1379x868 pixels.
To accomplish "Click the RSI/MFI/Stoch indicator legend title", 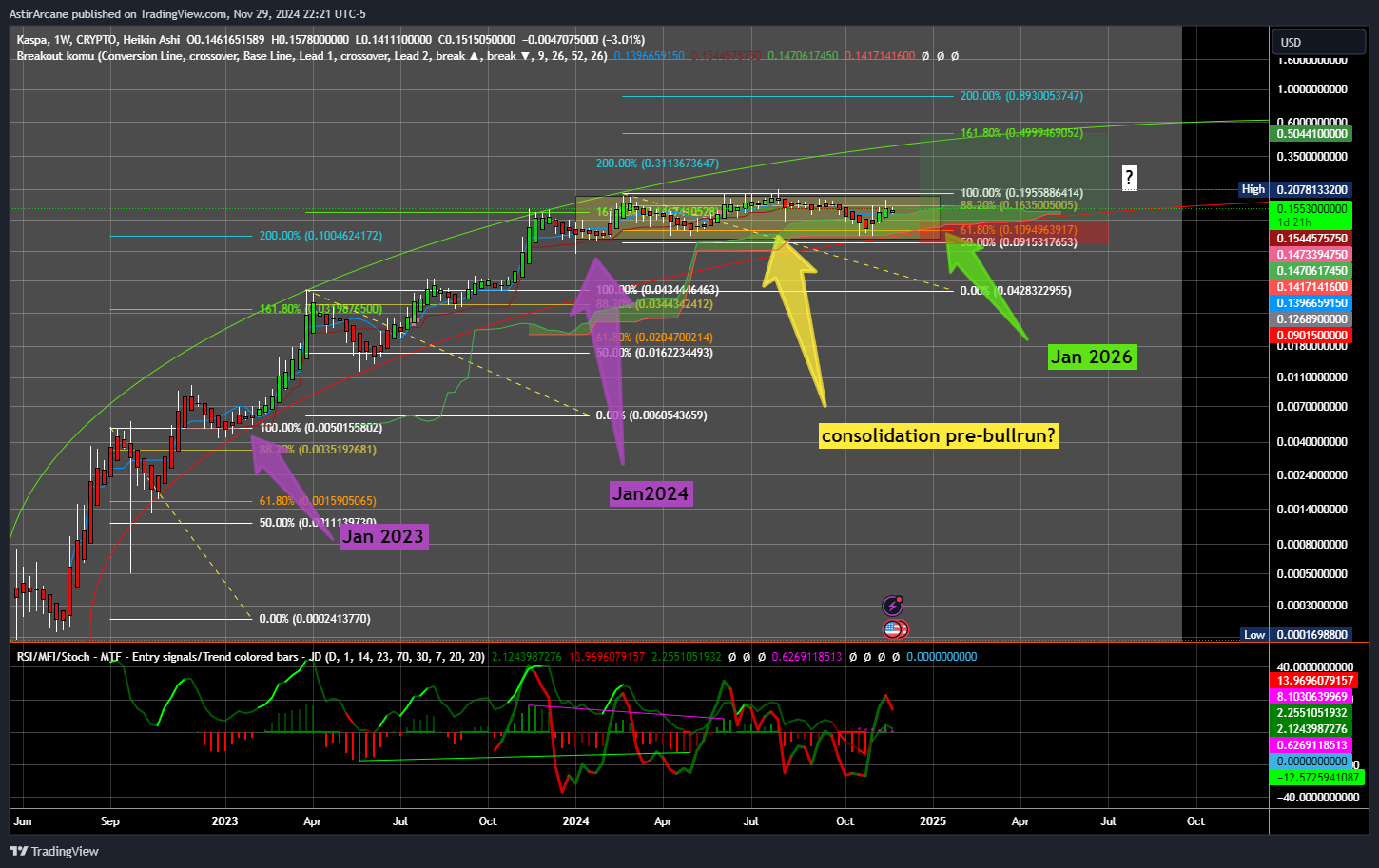I will 251,657.
